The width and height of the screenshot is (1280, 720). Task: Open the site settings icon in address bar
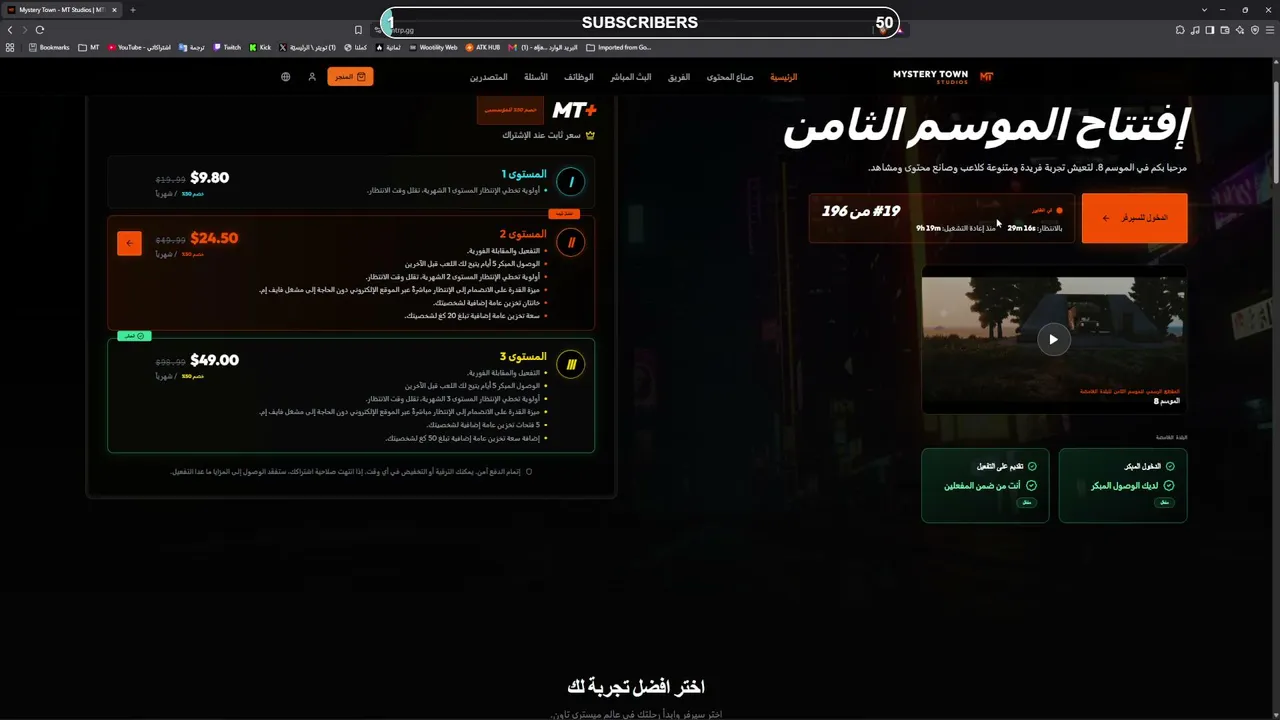pyautogui.click(x=377, y=30)
